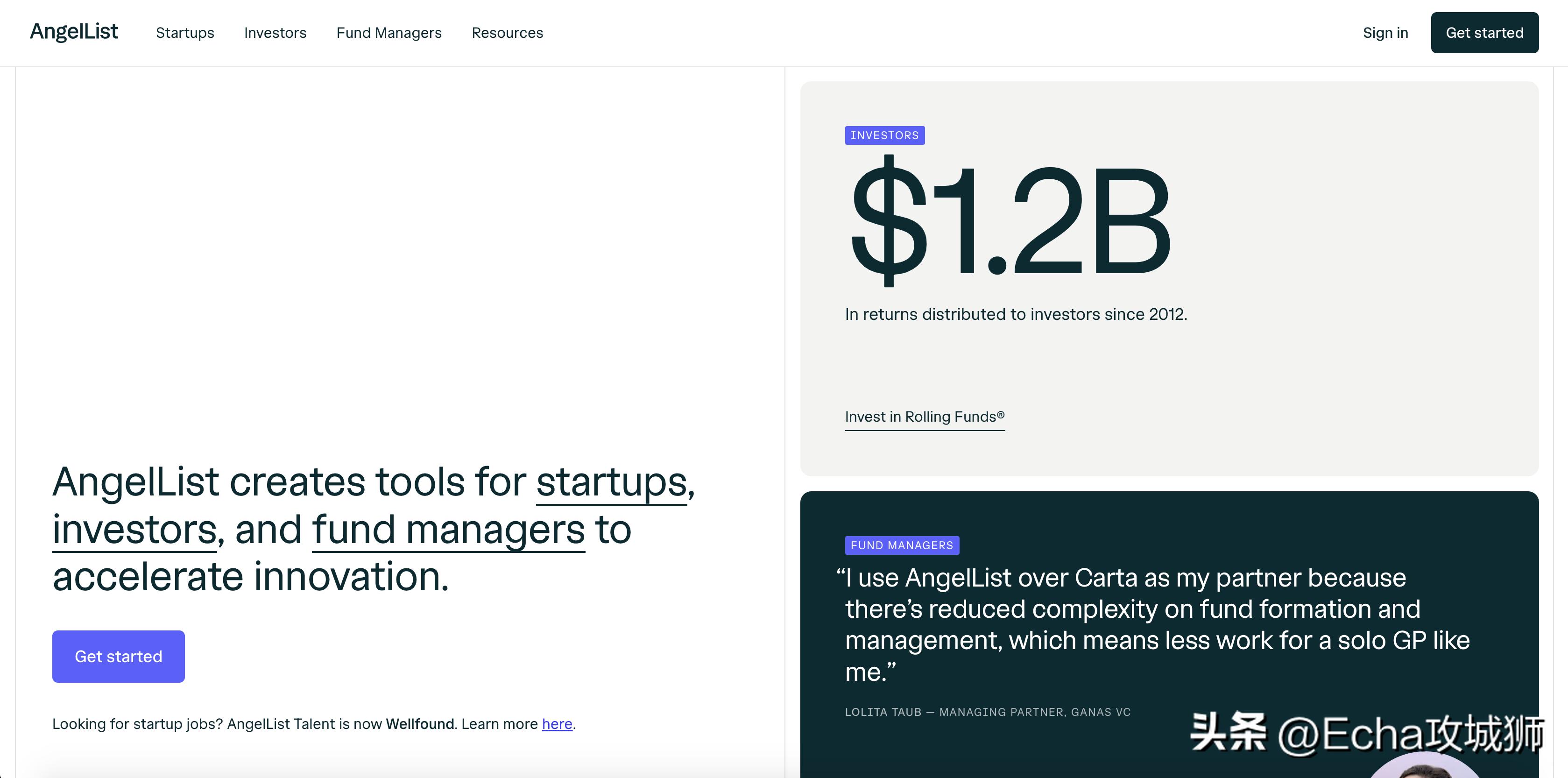Click the Lolita Taub attribution line
Viewport: 1568px width, 778px height.
[987, 712]
